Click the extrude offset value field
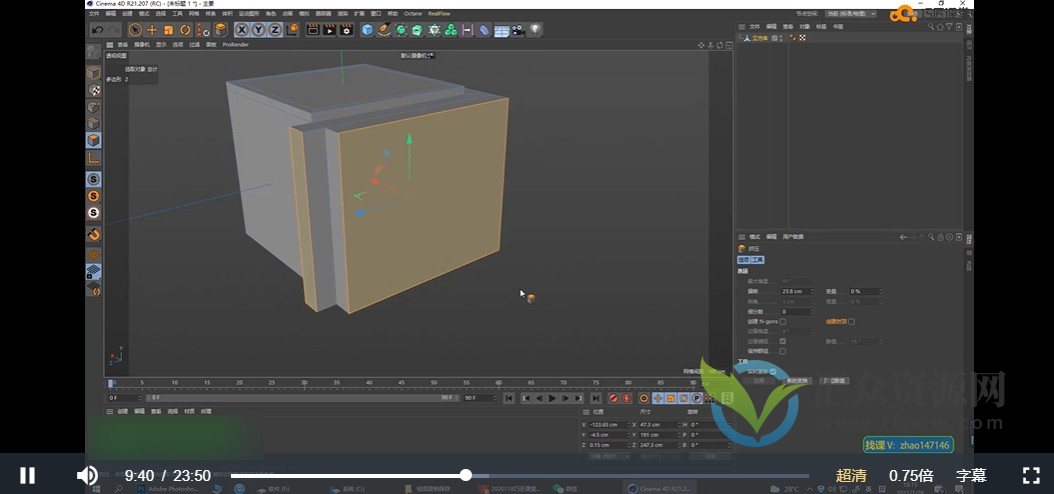This screenshot has height=494, width=1054. (793, 291)
